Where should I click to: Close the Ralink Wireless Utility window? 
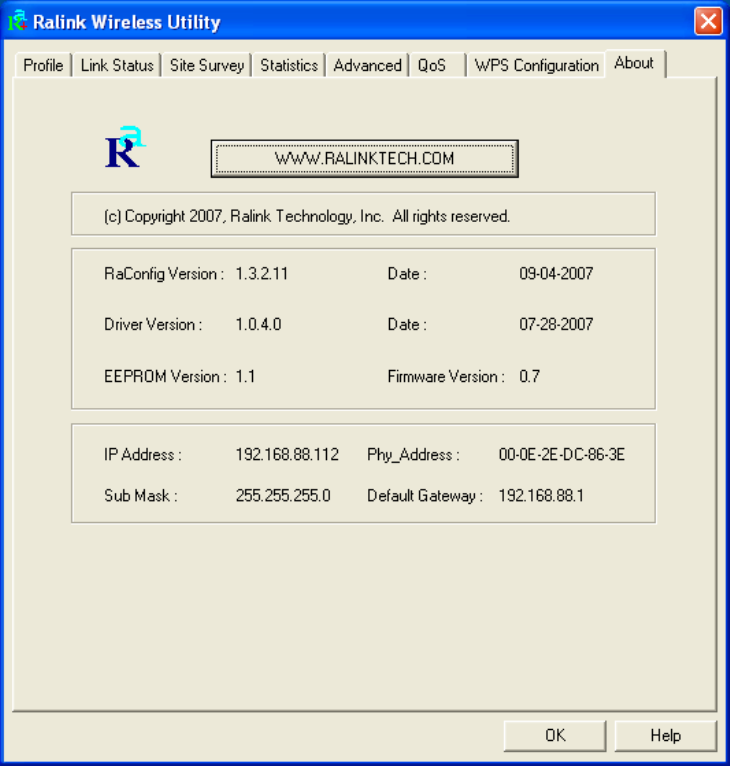[708, 21]
